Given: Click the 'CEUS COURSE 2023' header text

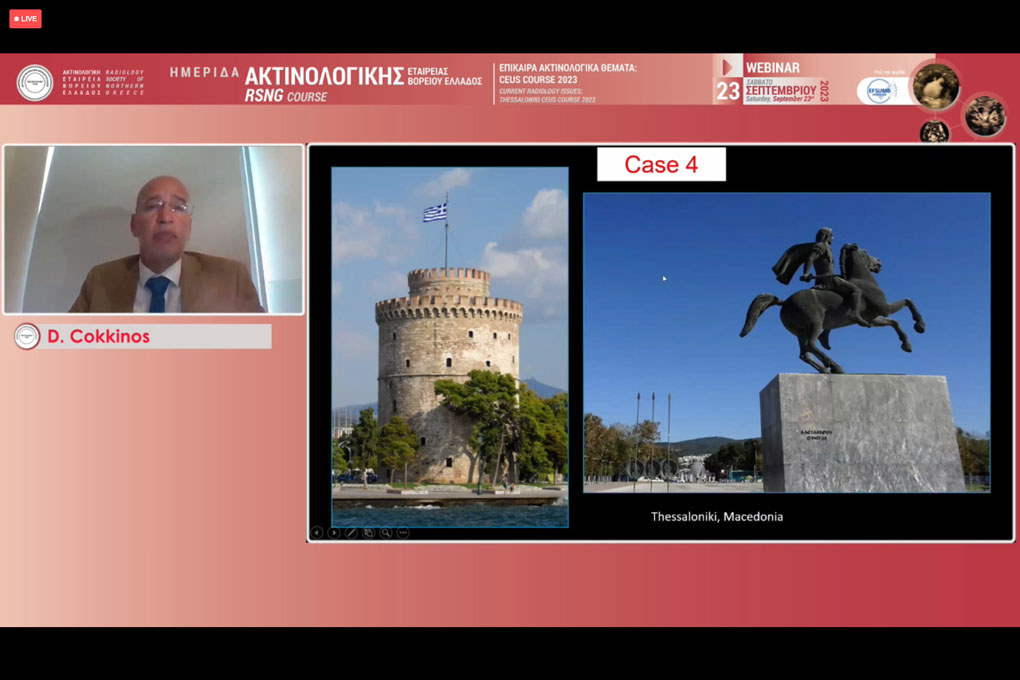Looking at the screenshot, I should click(x=538, y=80).
